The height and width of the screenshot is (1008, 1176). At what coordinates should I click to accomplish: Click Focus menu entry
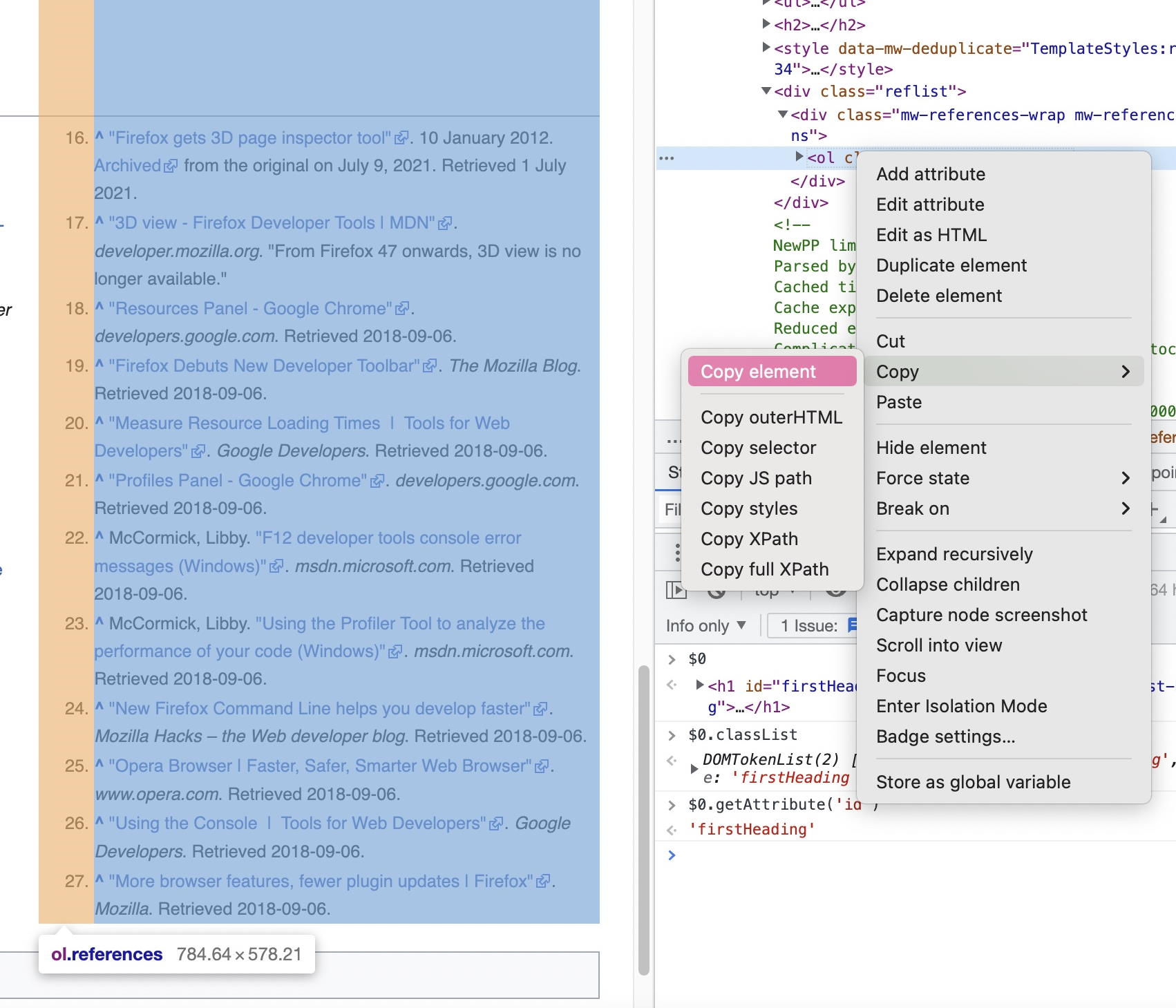pyautogui.click(x=1003, y=676)
